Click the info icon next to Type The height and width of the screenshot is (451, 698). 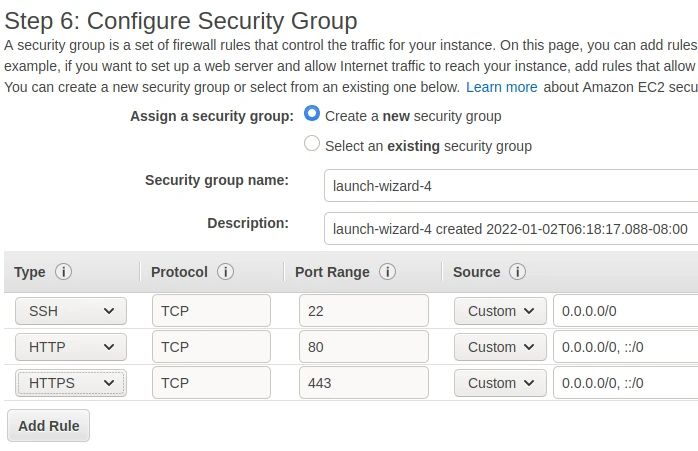[64, 272]
